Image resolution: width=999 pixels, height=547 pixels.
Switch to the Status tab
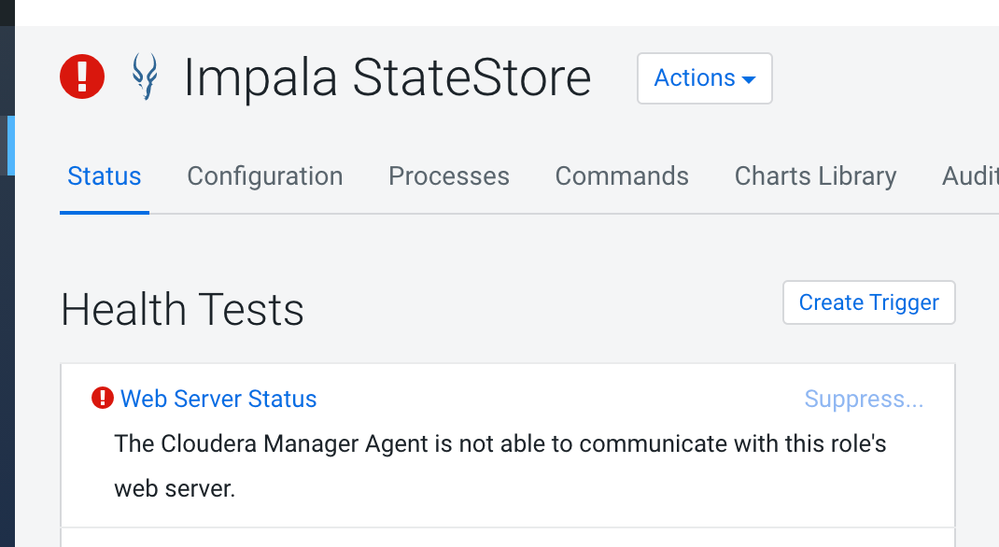[x=104, y=176]
